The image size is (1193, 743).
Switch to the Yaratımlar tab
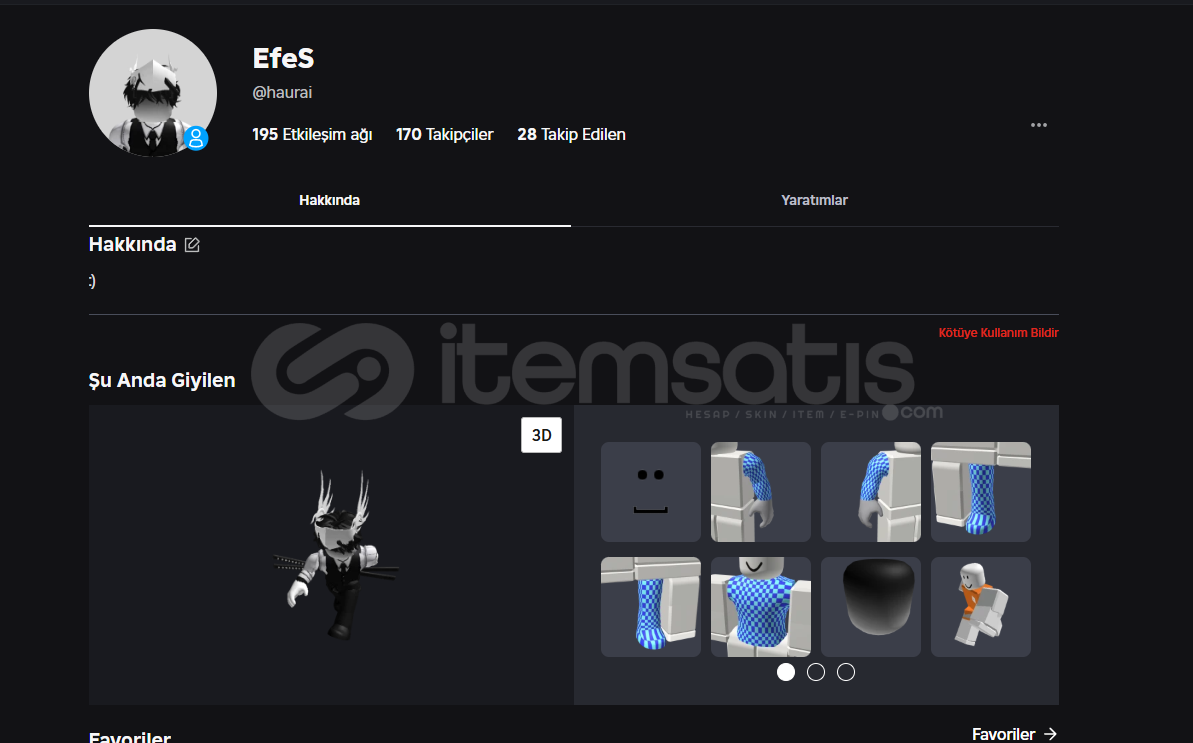[x=814, y=200]
